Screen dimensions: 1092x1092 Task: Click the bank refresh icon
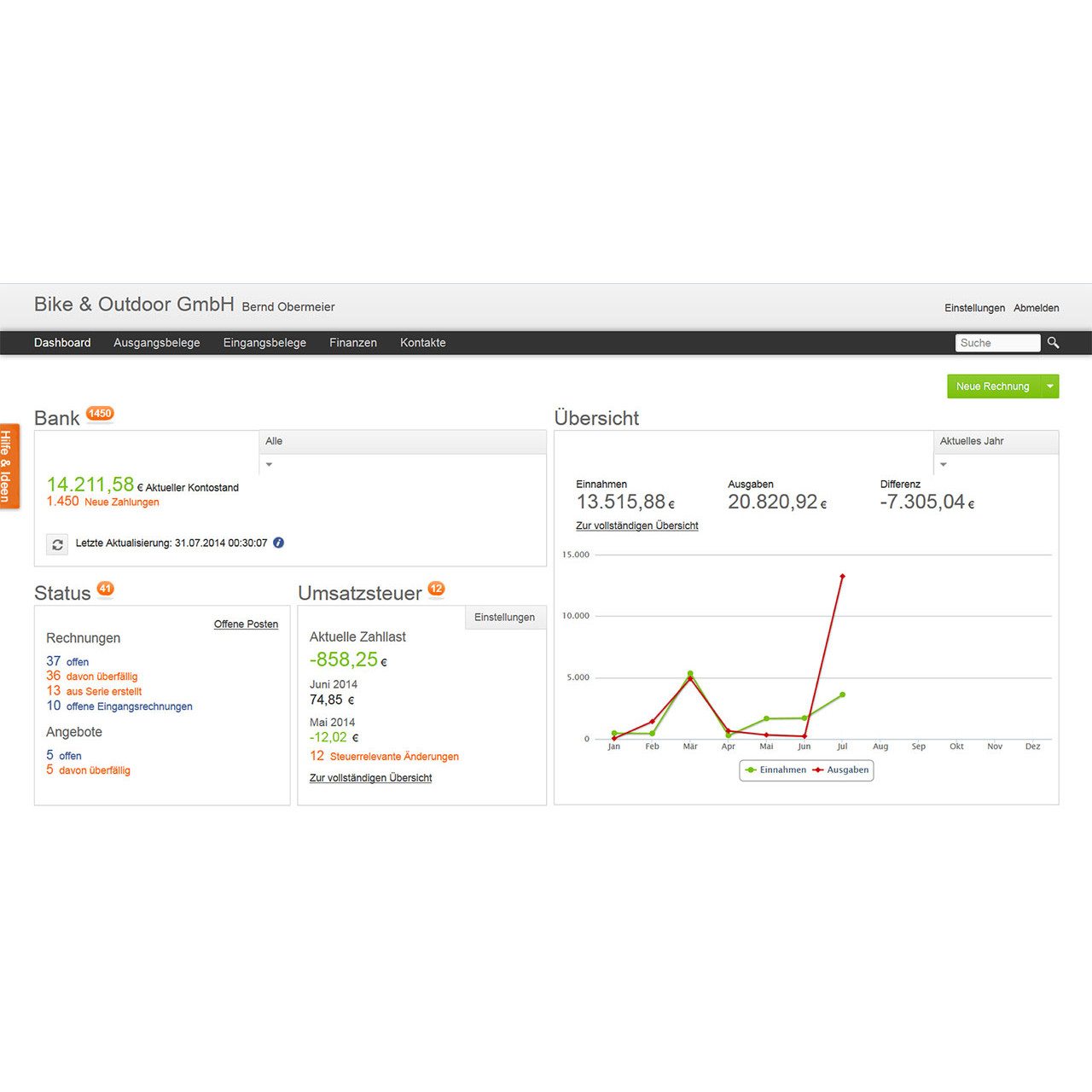pyautogui.click(x=57, y=544)
